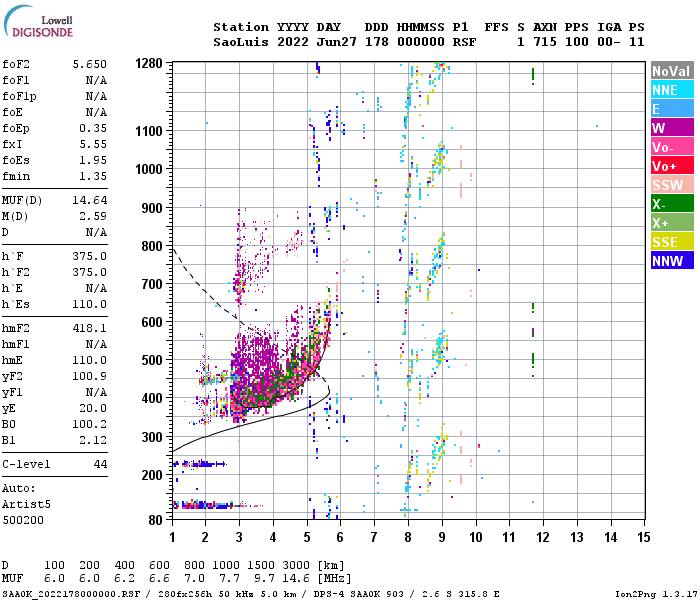Click the 5 MHz x-axis label
The width and height of the screenshot is (700, 600).
click(x=307, y=537)
